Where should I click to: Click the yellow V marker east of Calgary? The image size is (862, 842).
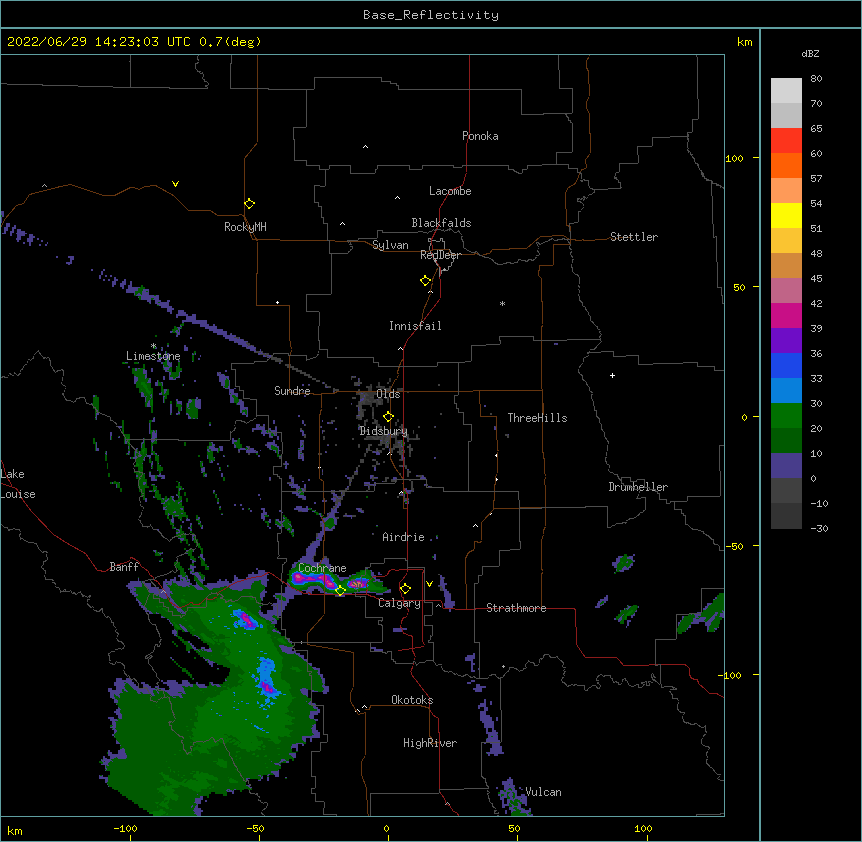[x=429, y=584]
